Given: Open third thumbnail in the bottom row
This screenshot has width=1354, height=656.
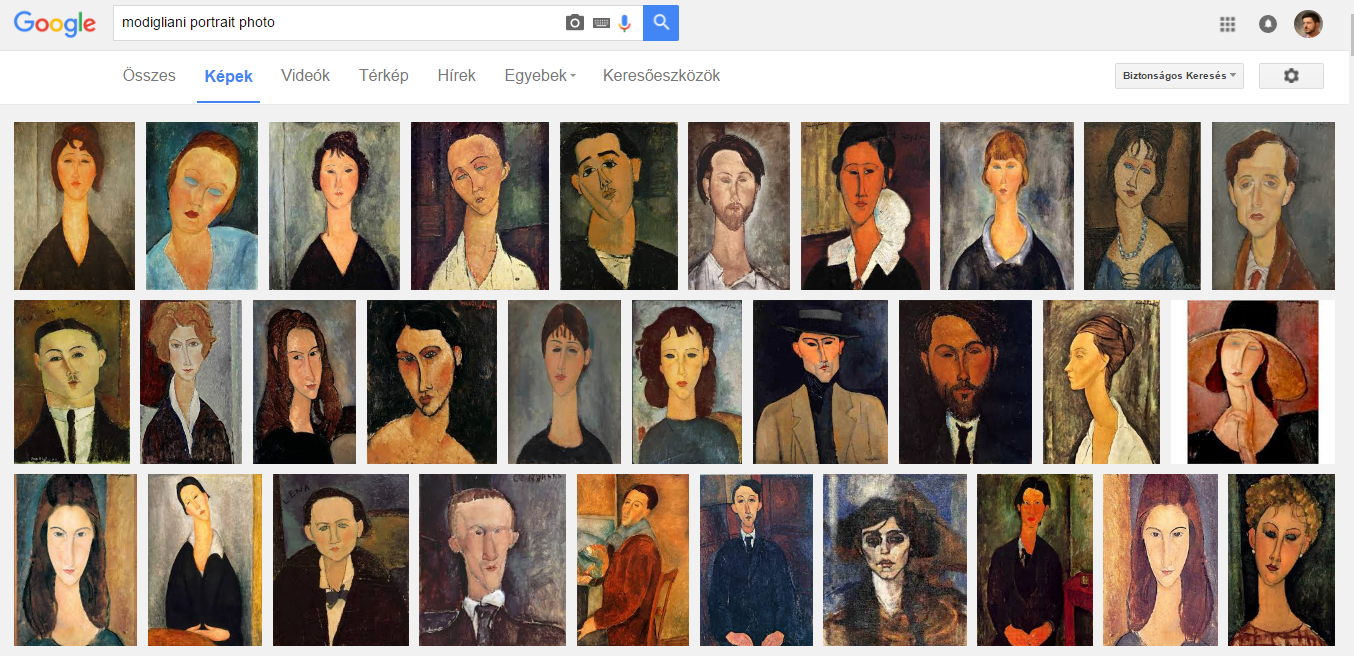Looking at the screenshot, I should 341,560.
